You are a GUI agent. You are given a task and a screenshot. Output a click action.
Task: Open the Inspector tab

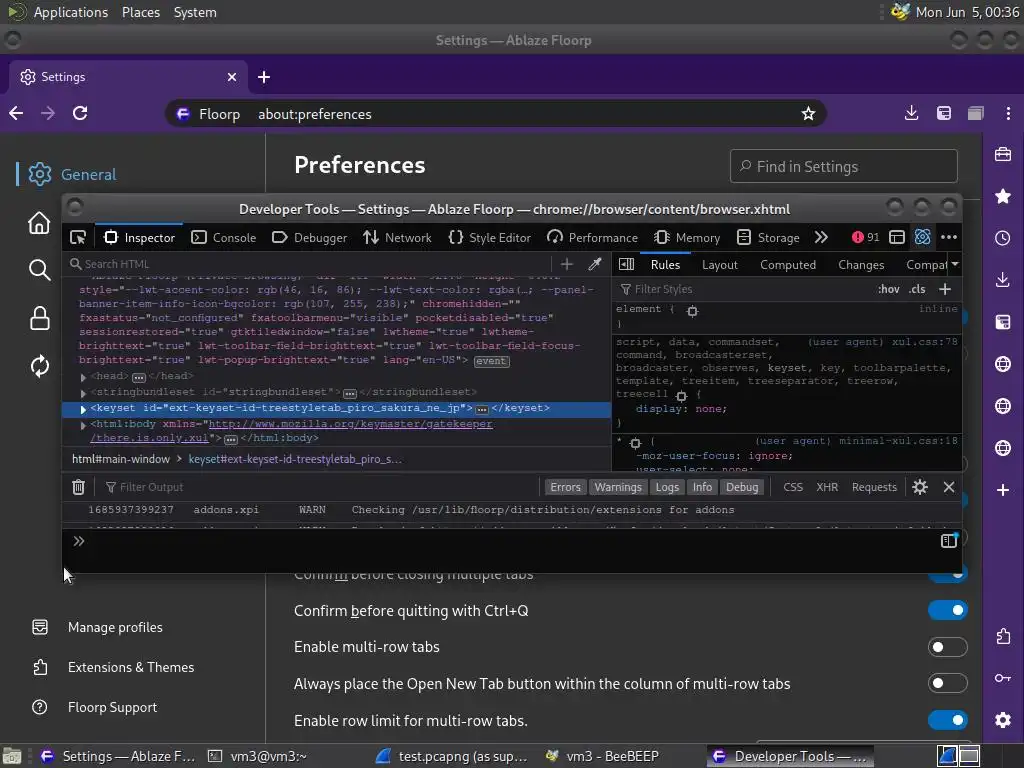[139, 238]
